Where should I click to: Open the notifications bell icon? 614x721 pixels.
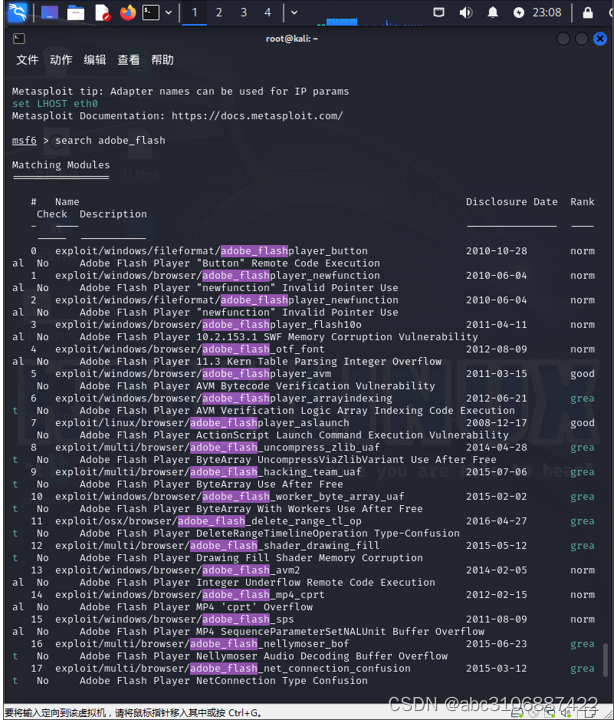tap(493, 12)
